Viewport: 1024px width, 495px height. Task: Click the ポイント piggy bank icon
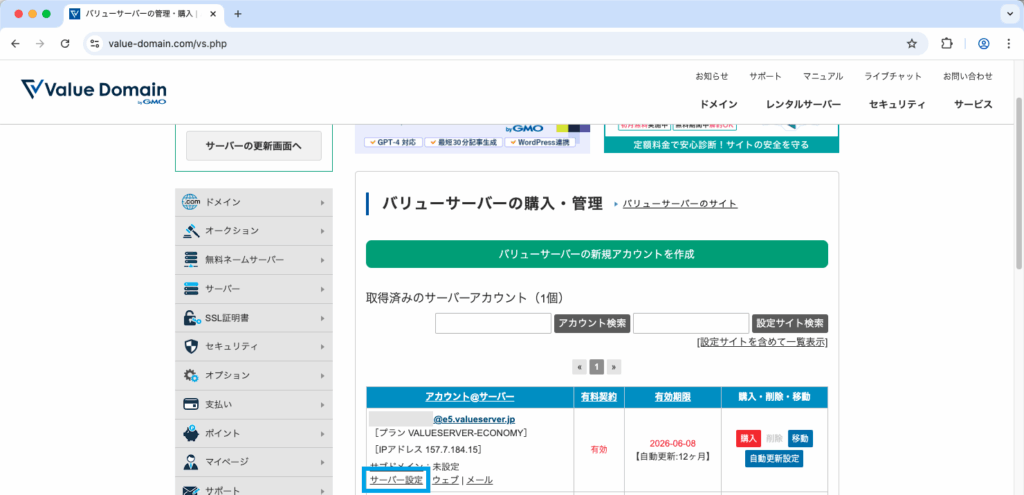[191, 434]
